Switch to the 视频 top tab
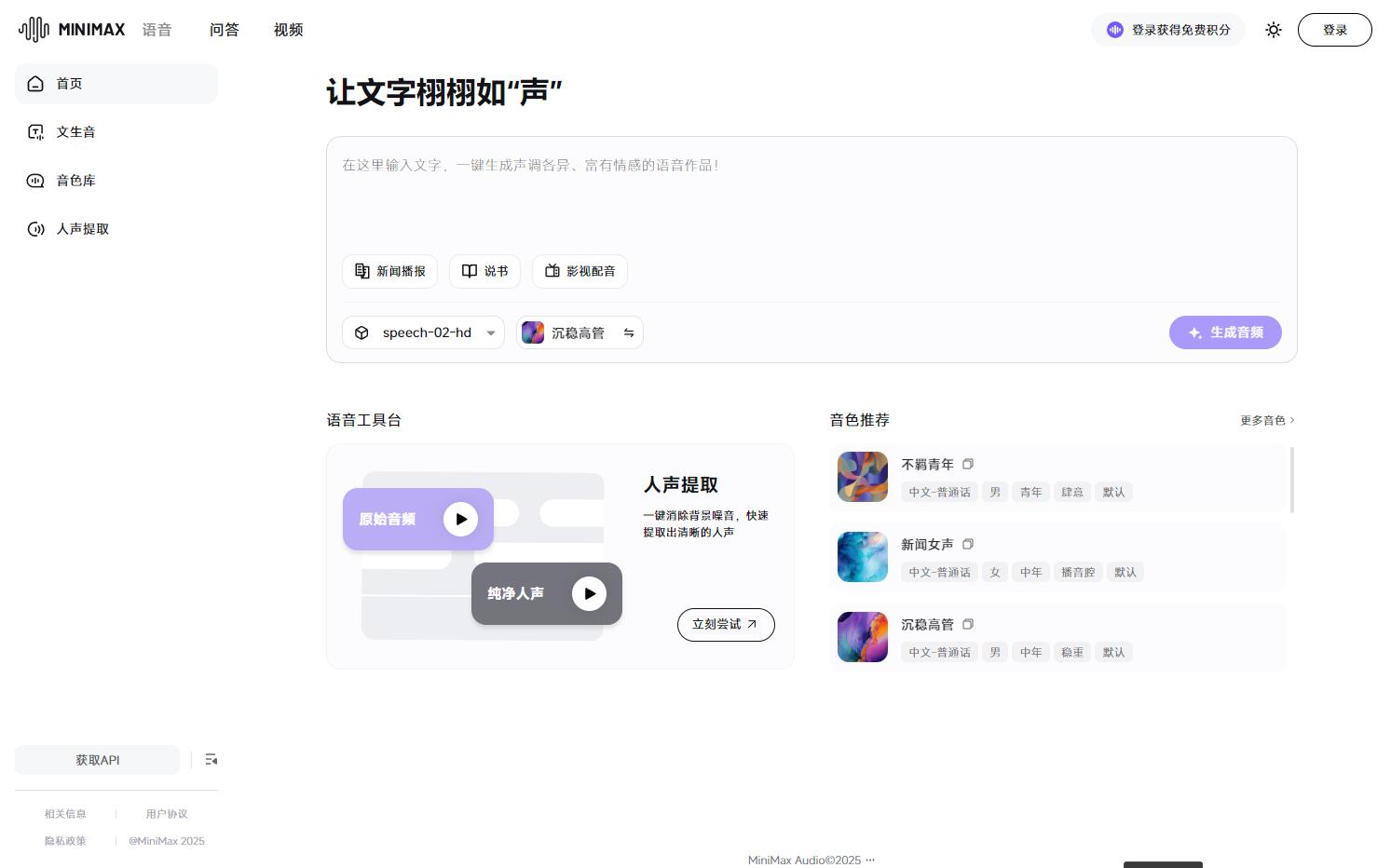Image resolution: width=1391 pixels, height=868 pixels. [x=289, y=30]
